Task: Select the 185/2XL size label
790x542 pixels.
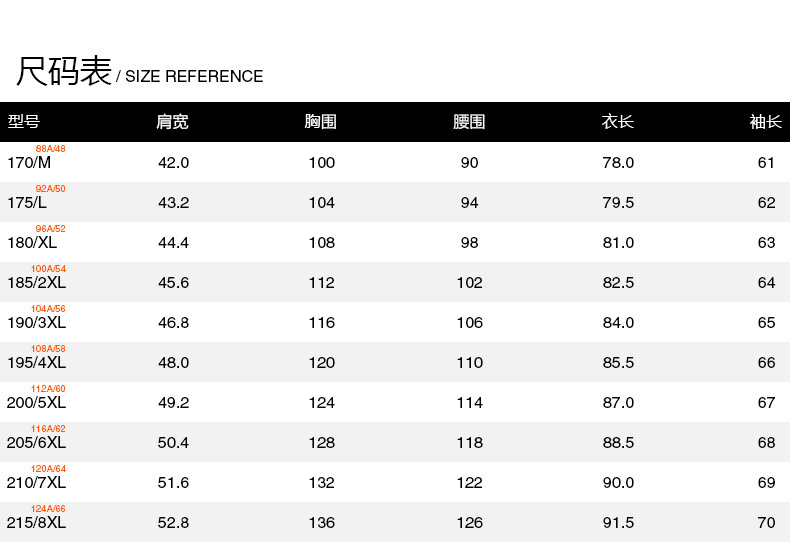Action: point(37,283)
